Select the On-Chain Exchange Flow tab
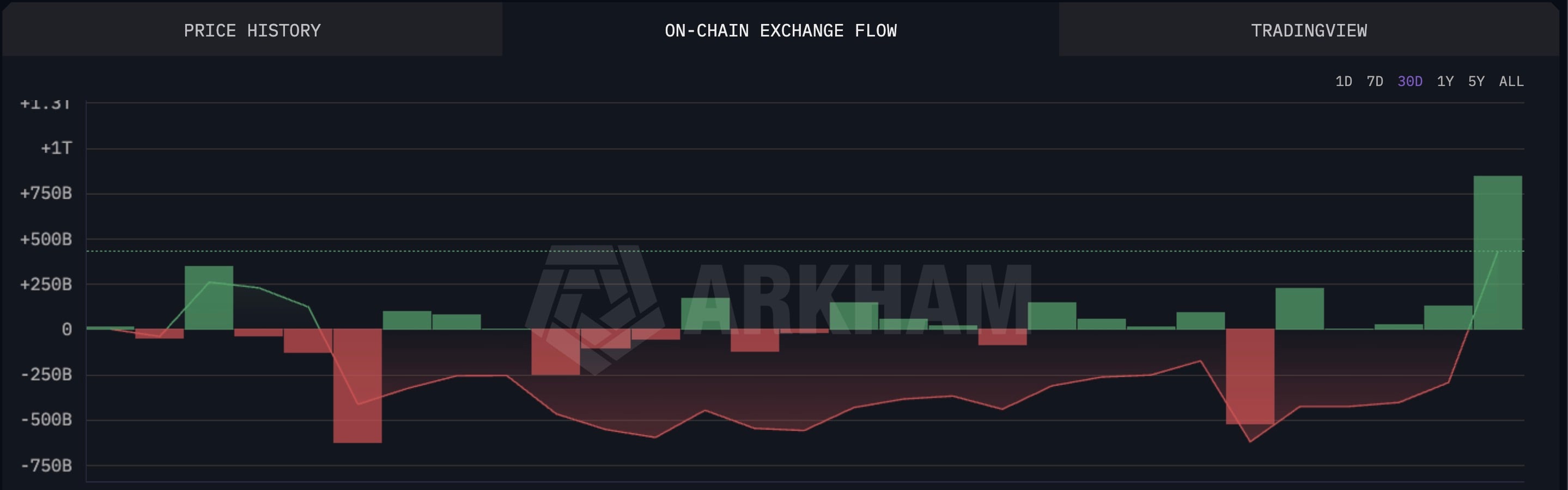The height and width of the screenshot is (490, 1568). [780, 30]
